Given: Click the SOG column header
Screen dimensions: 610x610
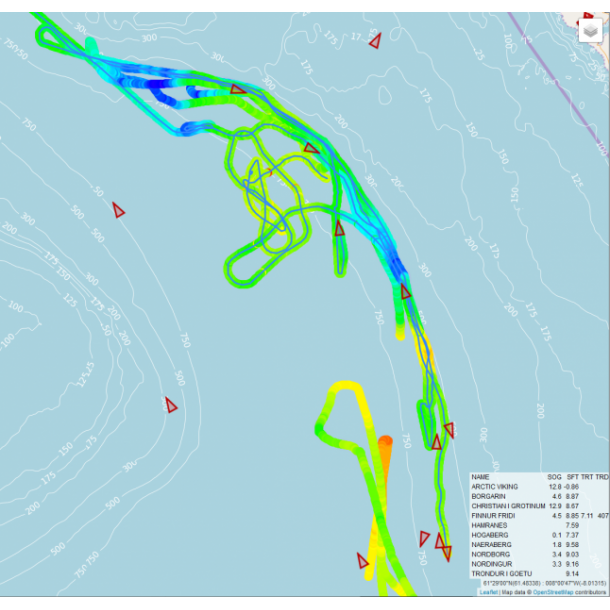Looking at the screenshot, I should (554, 477).
